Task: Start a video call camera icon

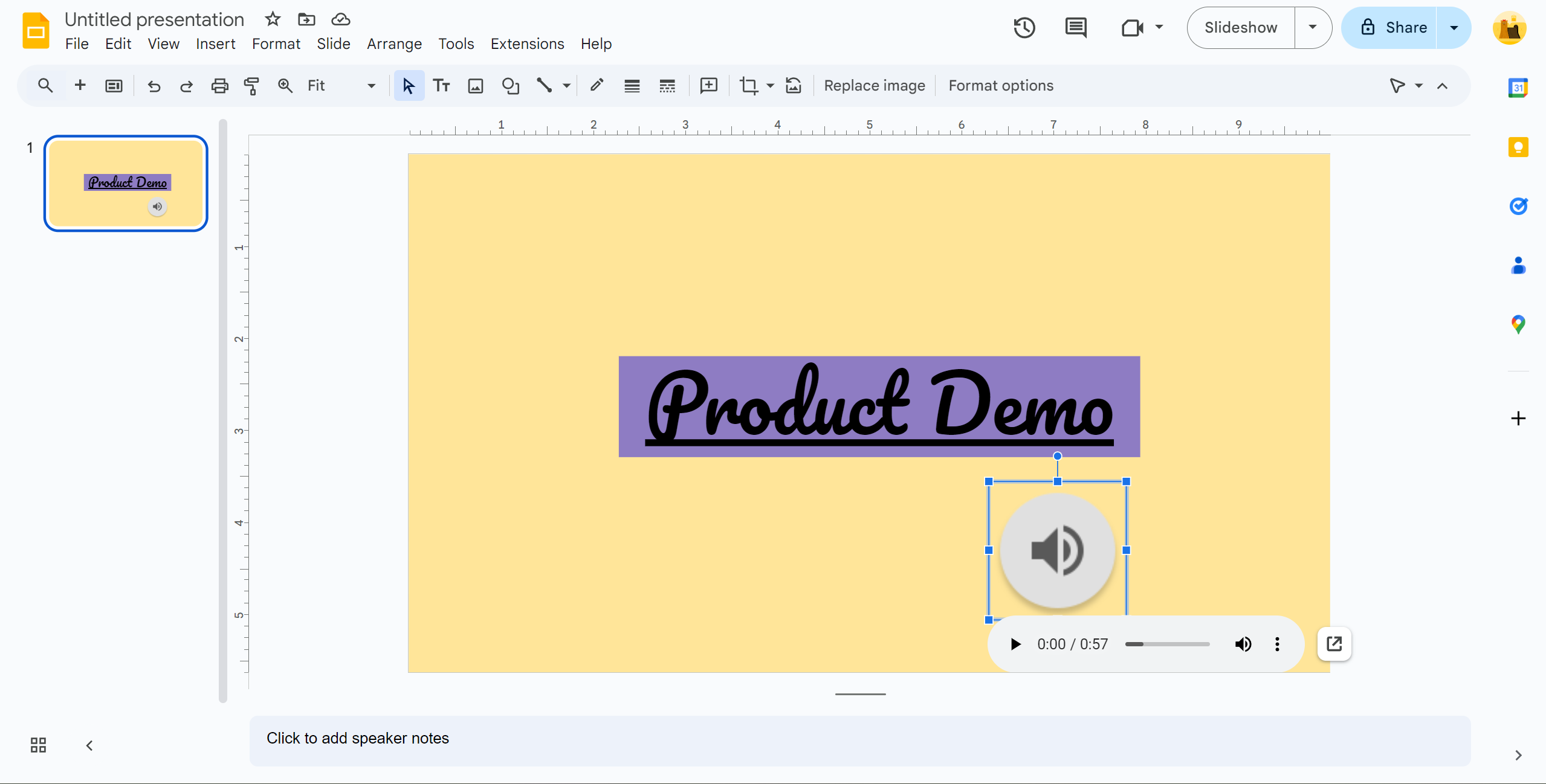Action: 1132,28
